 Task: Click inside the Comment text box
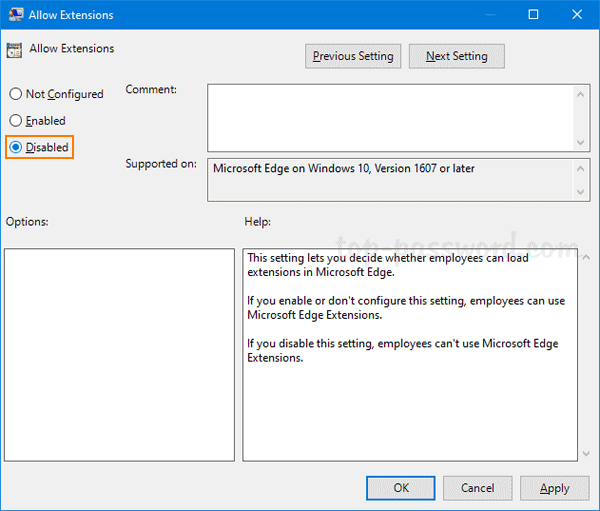click(x=390, y=116)
